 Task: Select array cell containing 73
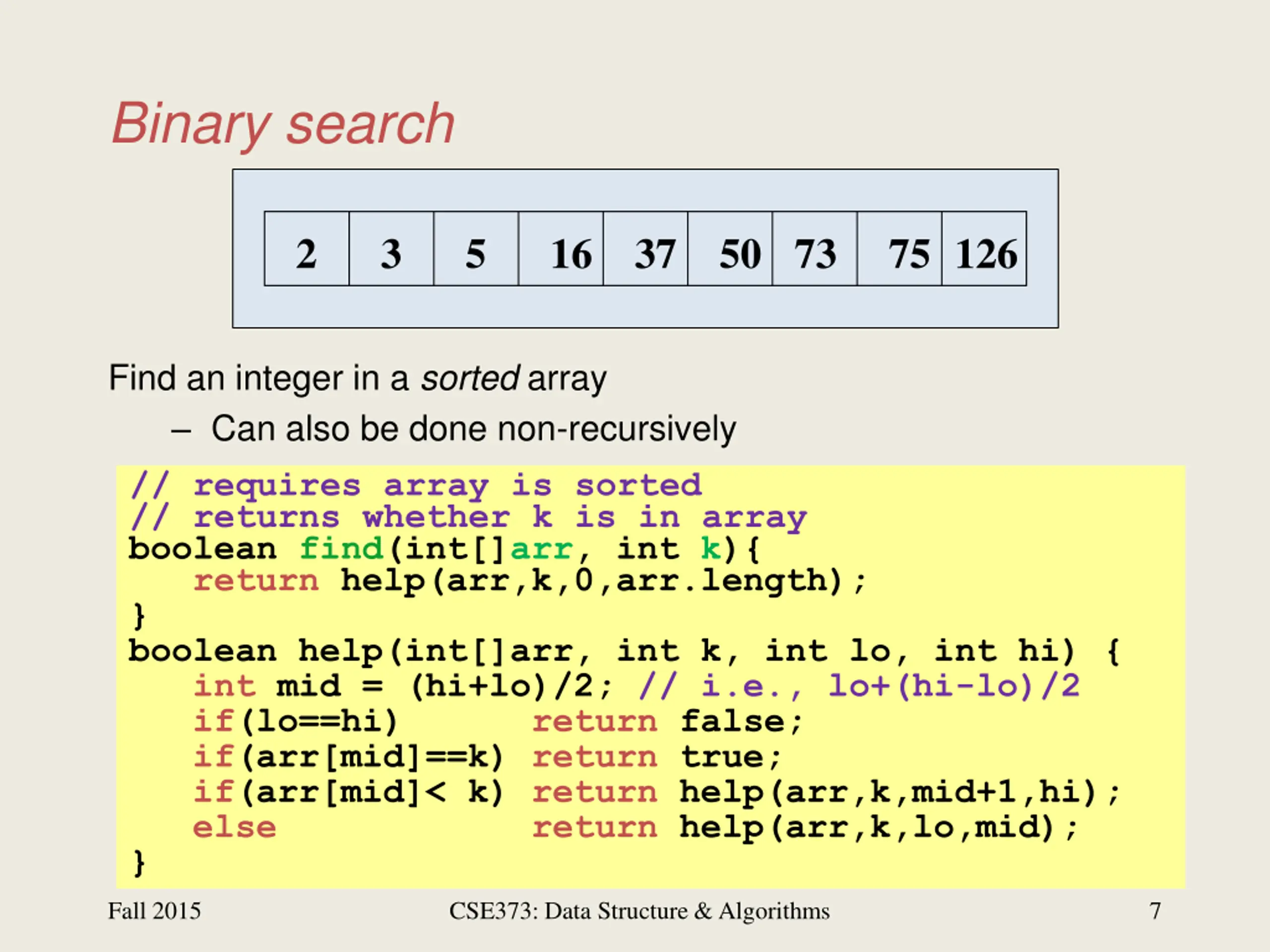815,248
